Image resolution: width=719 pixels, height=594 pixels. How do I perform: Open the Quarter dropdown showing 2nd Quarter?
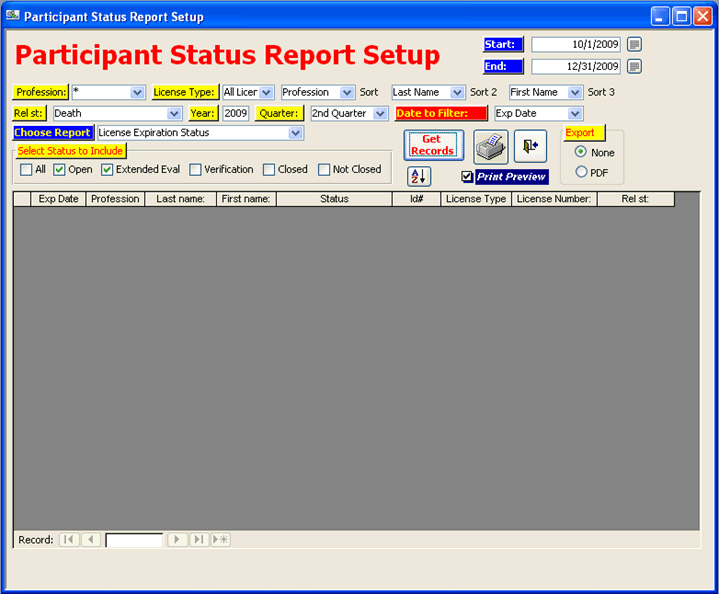click(x=380, y=114)
